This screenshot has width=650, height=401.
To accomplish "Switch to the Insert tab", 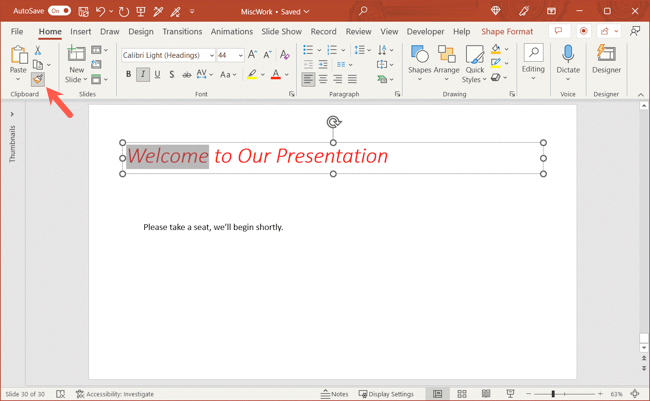I will (80, 32).
